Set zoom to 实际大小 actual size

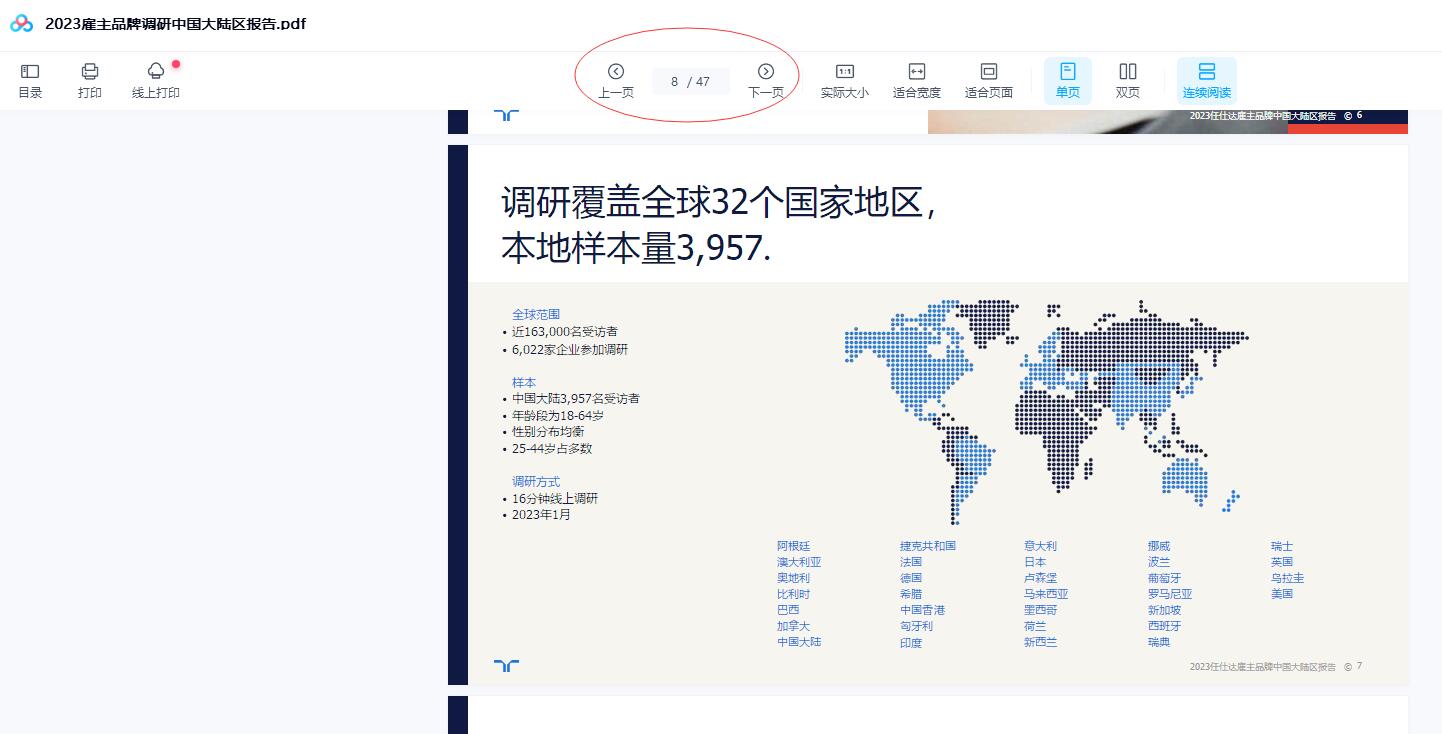pyautogui.click(x=844, y=80)
